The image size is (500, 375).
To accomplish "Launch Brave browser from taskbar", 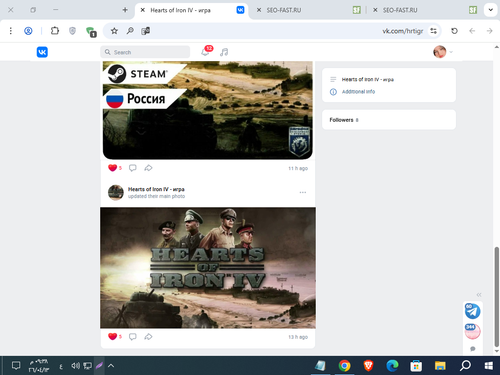I will 368,366.
